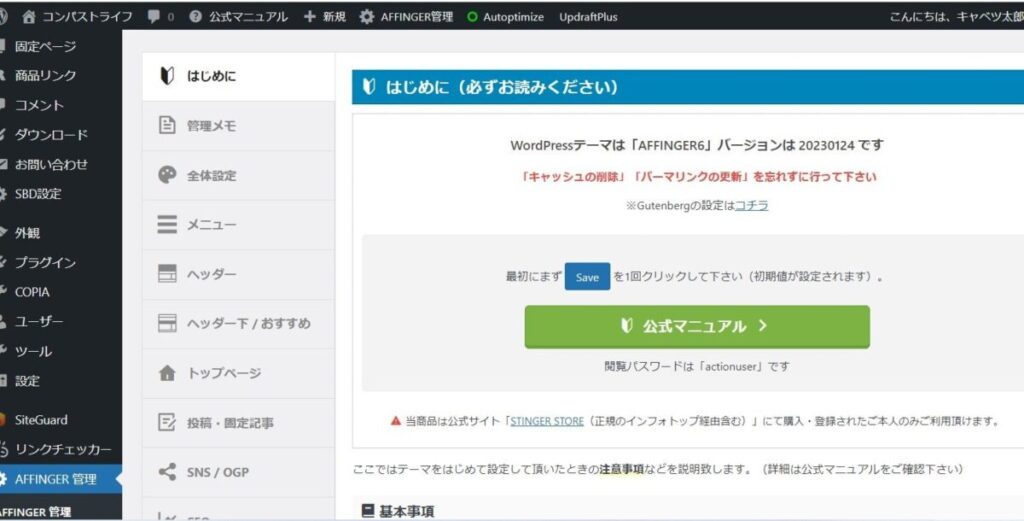
Task: Open the トップページ settings tab
Action: click(238, 373)
